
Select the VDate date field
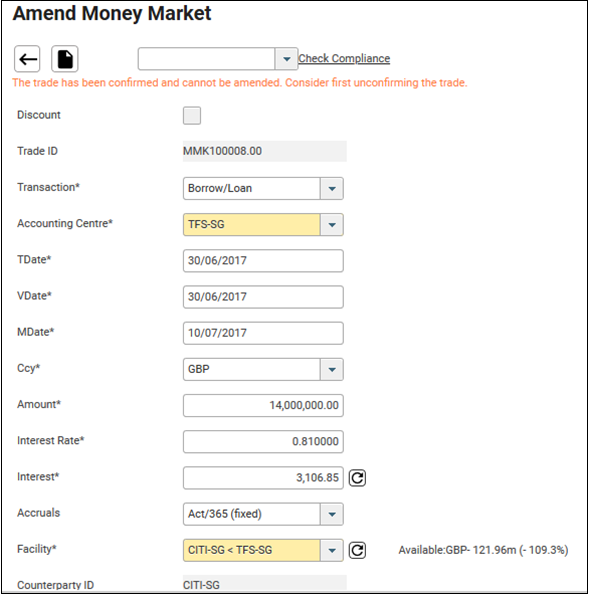pyautogui.click(x=263, y=297)
